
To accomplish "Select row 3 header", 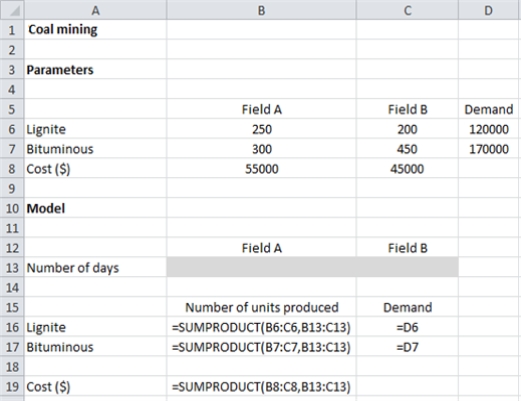I will pos(12,70).
